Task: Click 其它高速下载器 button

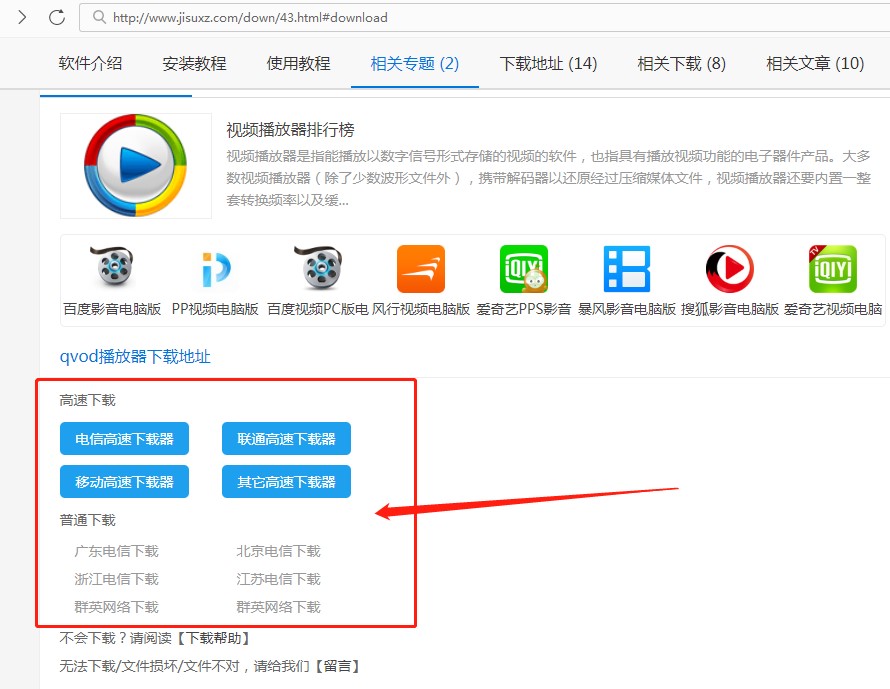Action: 286,482
